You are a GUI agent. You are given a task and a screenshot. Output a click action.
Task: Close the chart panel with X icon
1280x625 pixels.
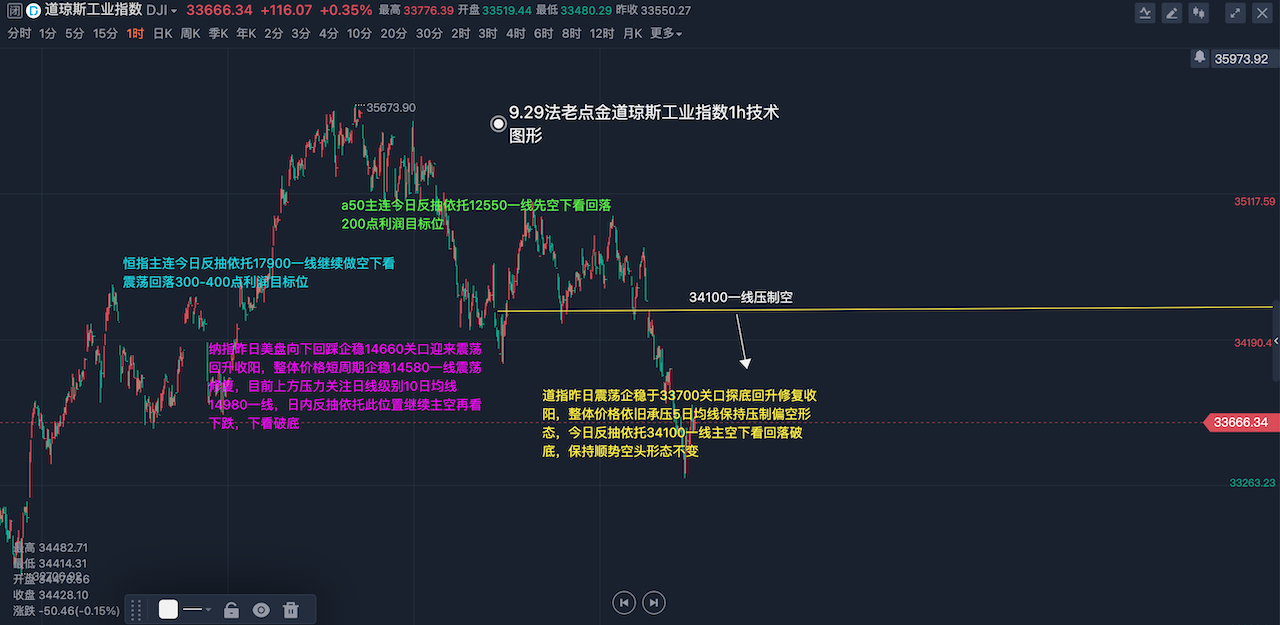[x=1262, y=12]
